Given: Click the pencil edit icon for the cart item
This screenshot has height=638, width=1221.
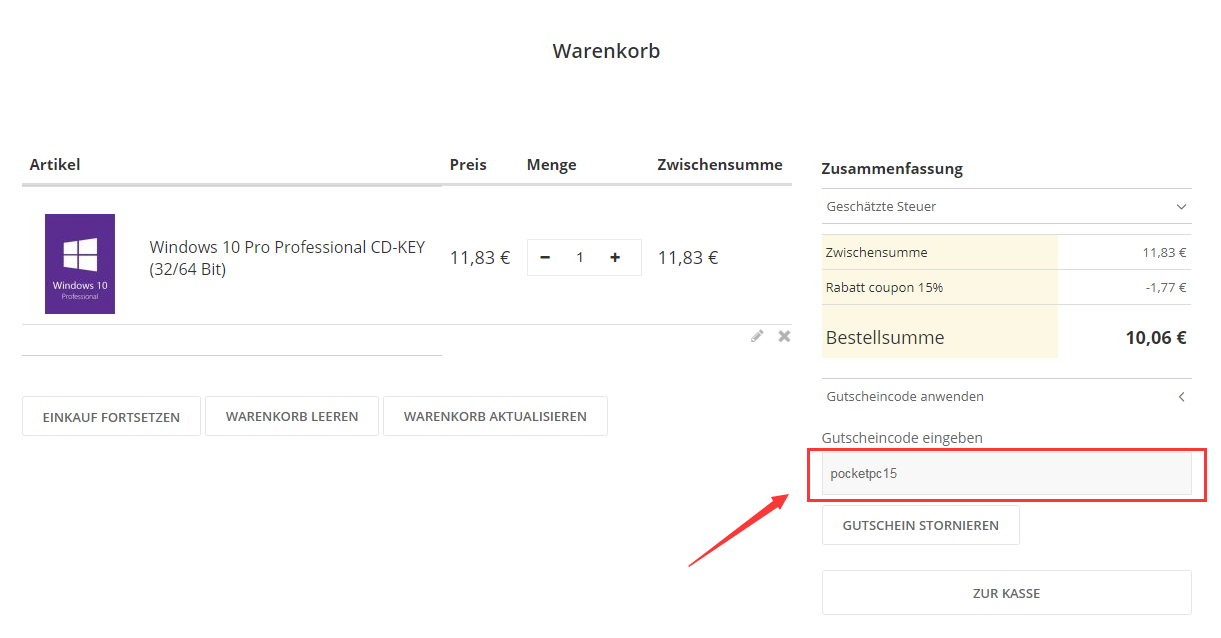Looking at the screenshot, I should point(757,336).
